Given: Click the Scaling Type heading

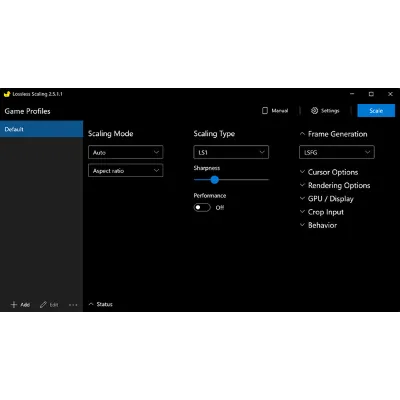Looking at the screenshot, I should pos(214,134).
